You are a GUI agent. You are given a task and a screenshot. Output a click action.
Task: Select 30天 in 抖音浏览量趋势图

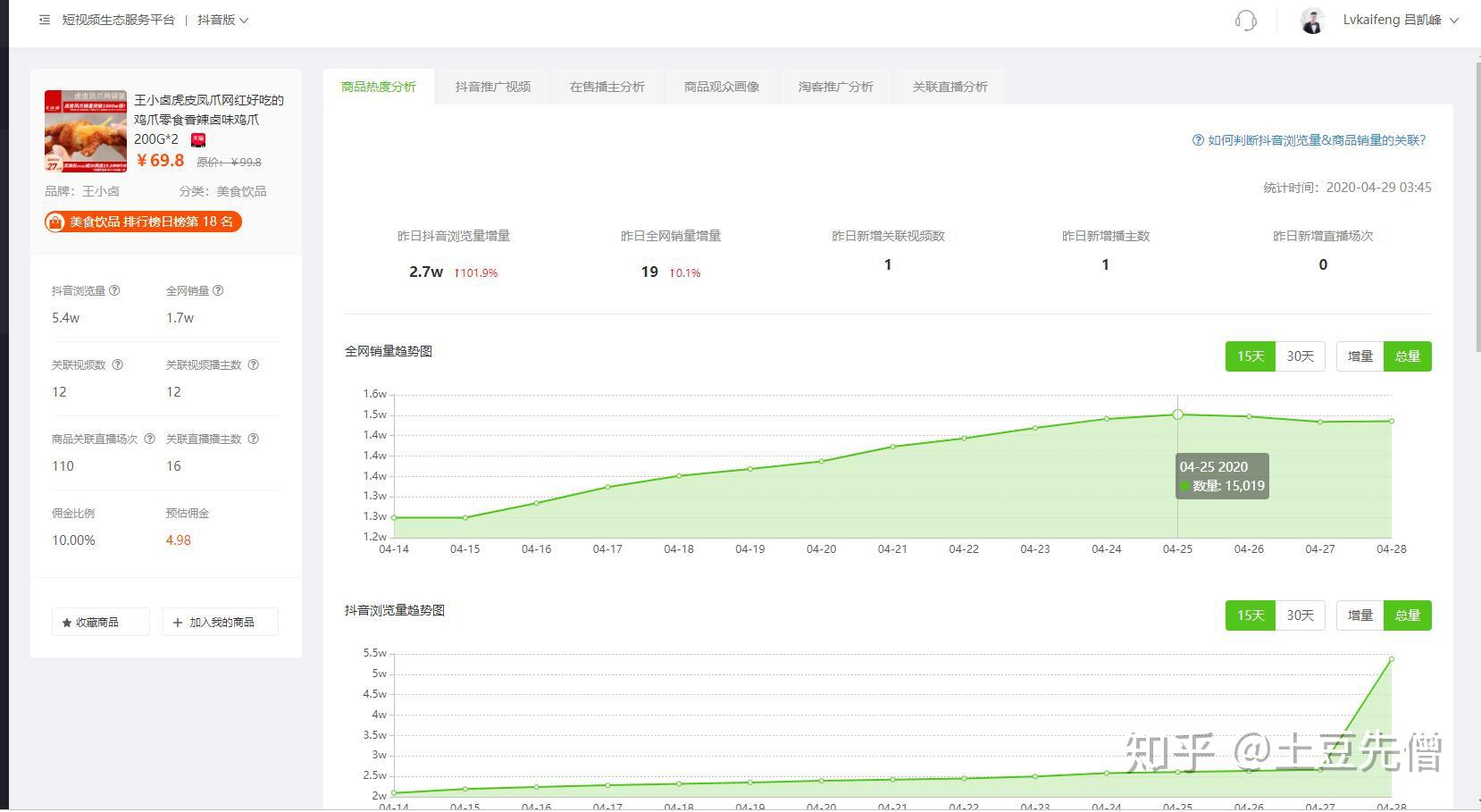tap(1301, 615)
